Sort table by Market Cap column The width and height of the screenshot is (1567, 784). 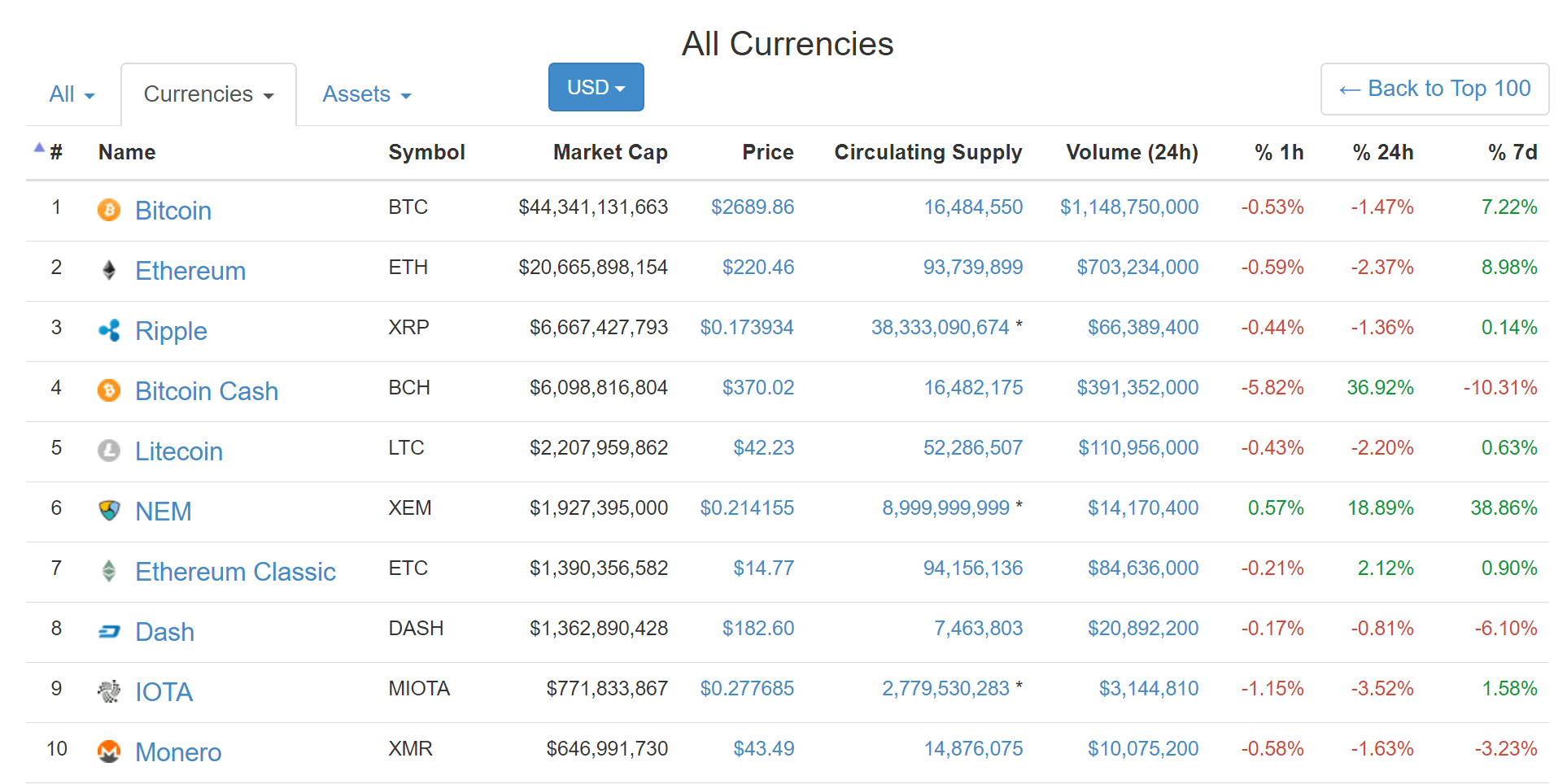[610, 152]
